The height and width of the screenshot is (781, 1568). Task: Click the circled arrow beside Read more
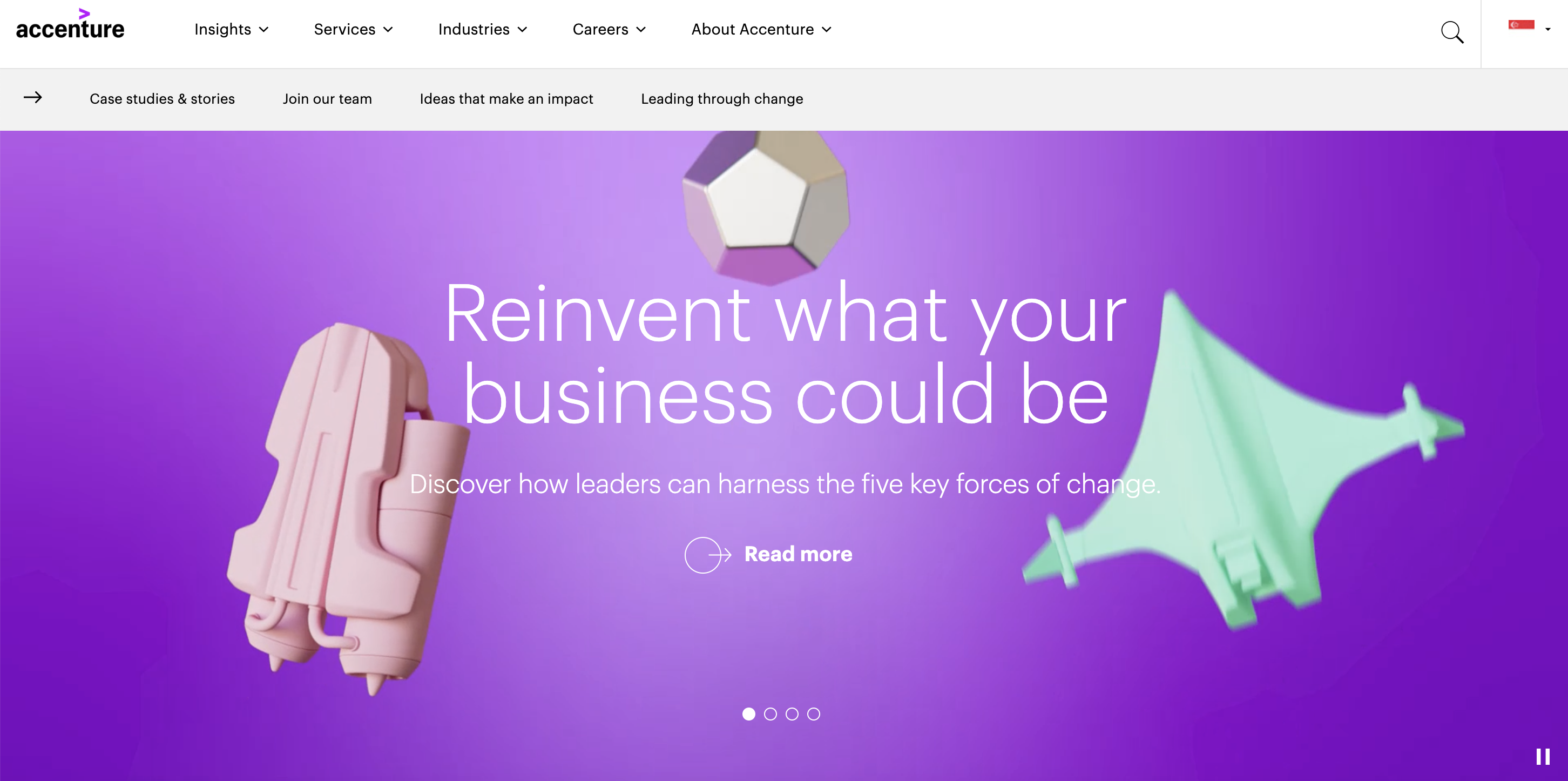coord(707,555)
